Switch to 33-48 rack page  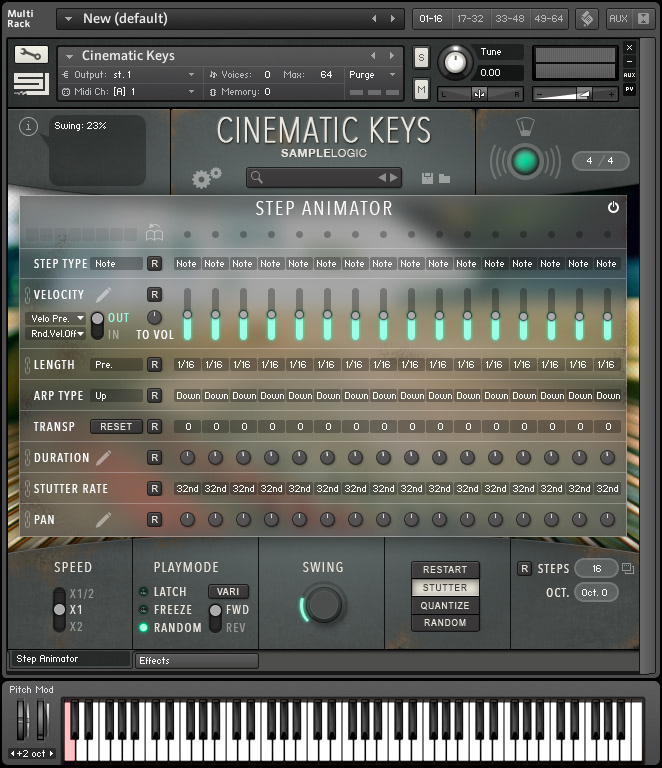pyautogui.click(x=510, y=19)
